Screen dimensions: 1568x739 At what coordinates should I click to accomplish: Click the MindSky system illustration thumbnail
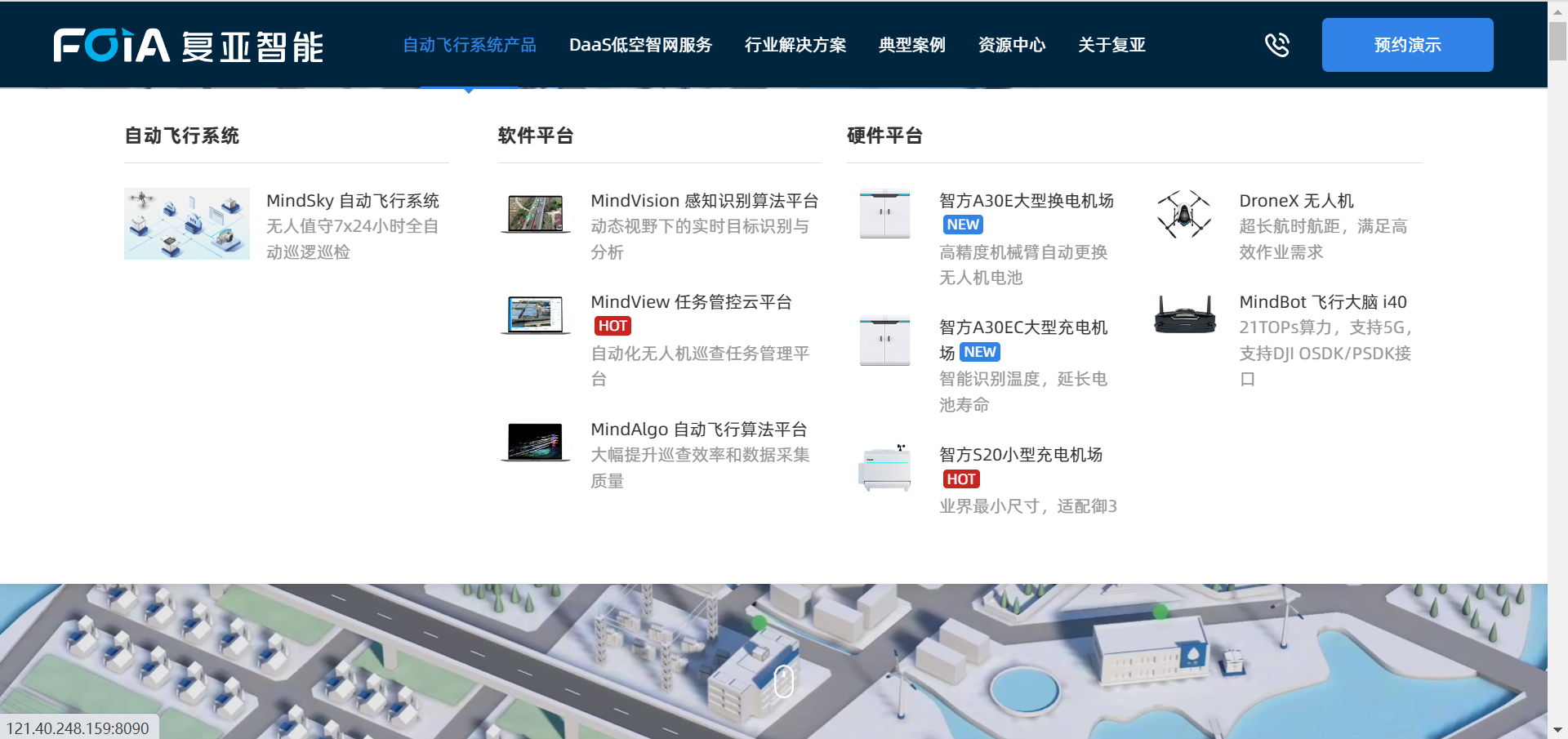[187, 224]
